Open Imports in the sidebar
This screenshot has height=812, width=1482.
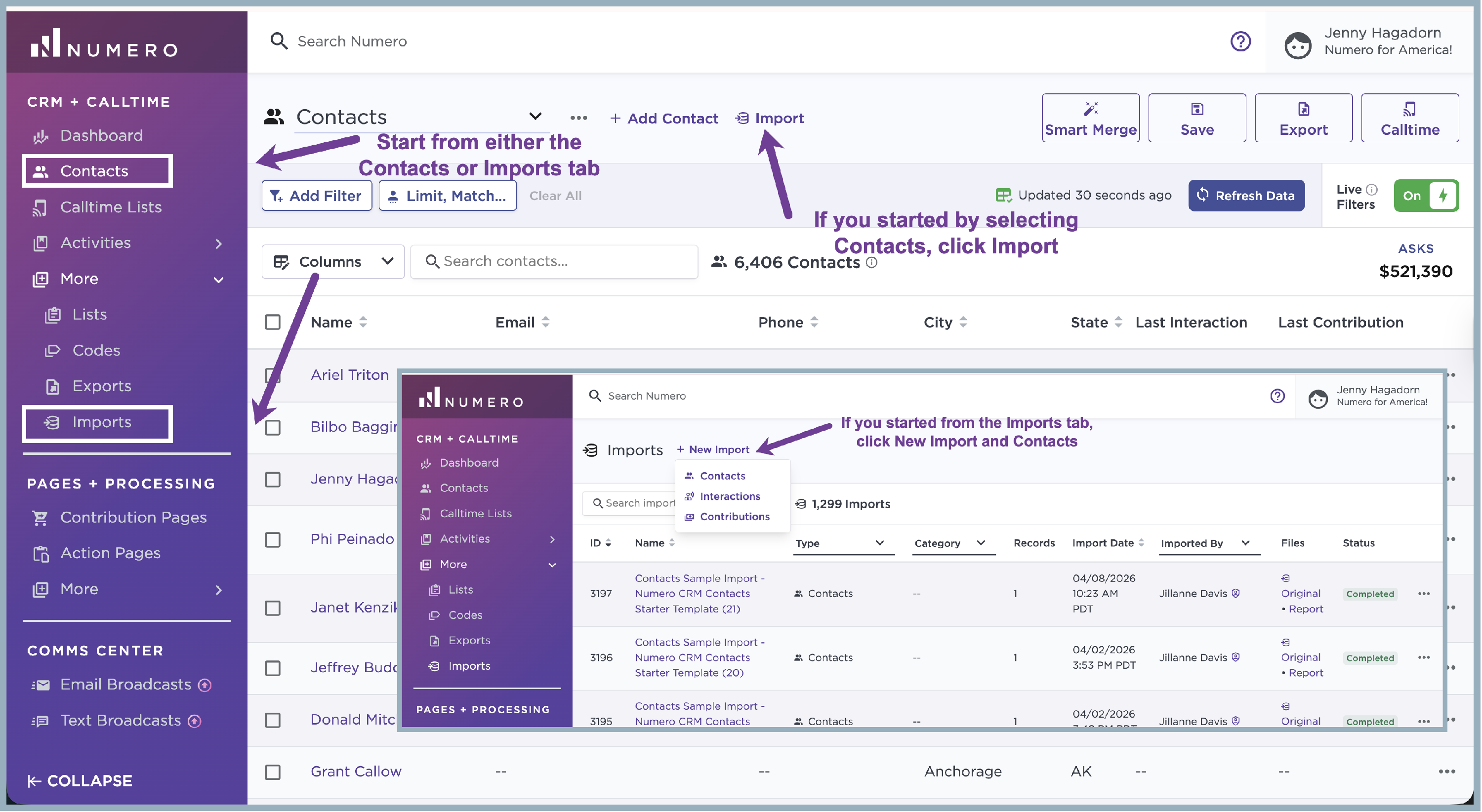pyautogui.click(x=101, y=422)
